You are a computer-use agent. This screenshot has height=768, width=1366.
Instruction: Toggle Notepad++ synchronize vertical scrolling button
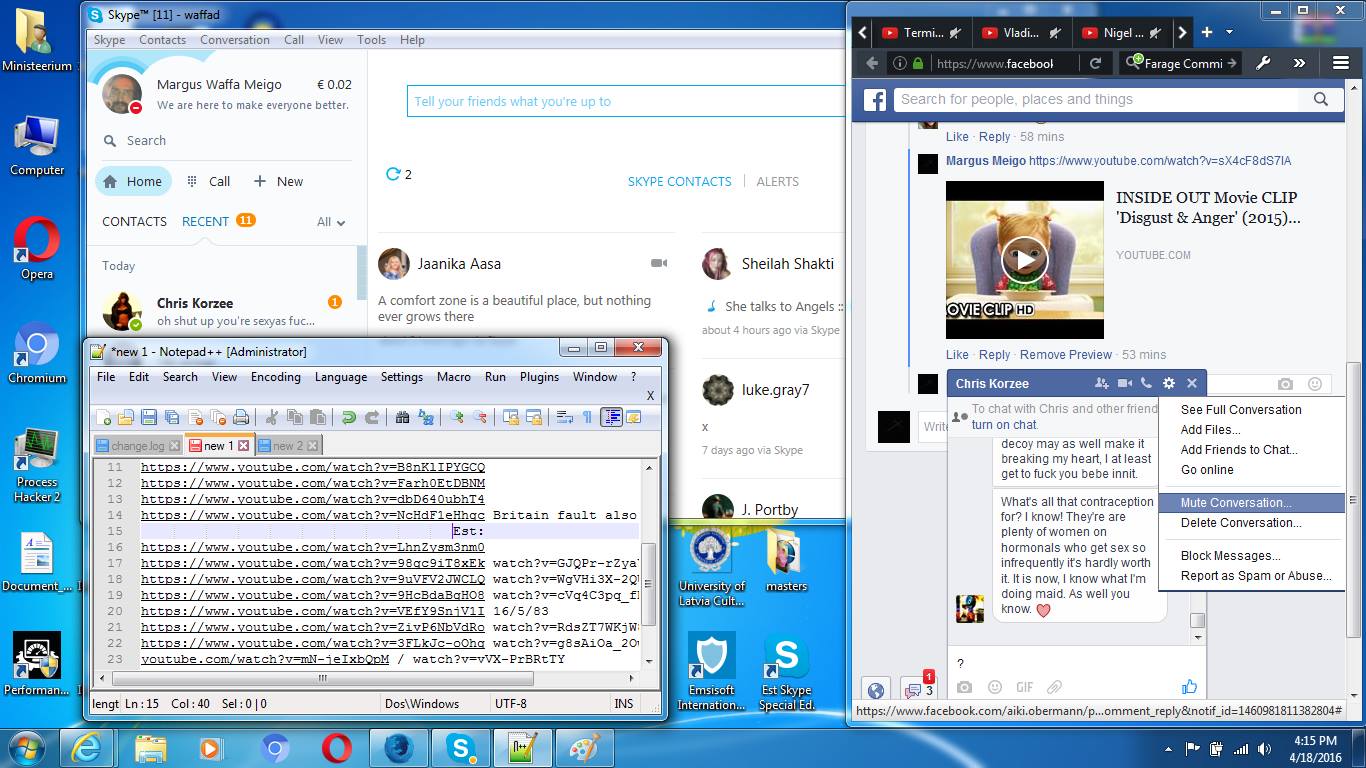[511, 417]
